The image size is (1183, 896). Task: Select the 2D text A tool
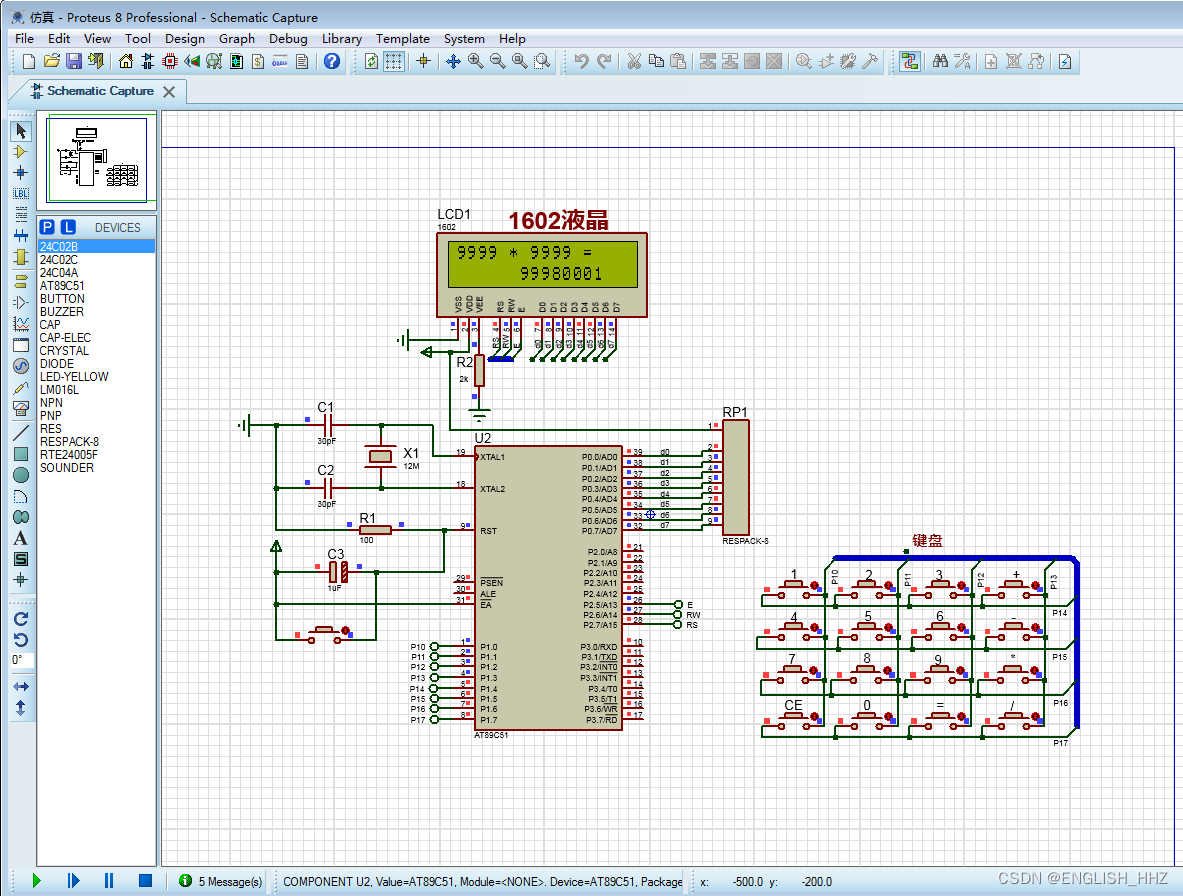[x=21, y=538]
